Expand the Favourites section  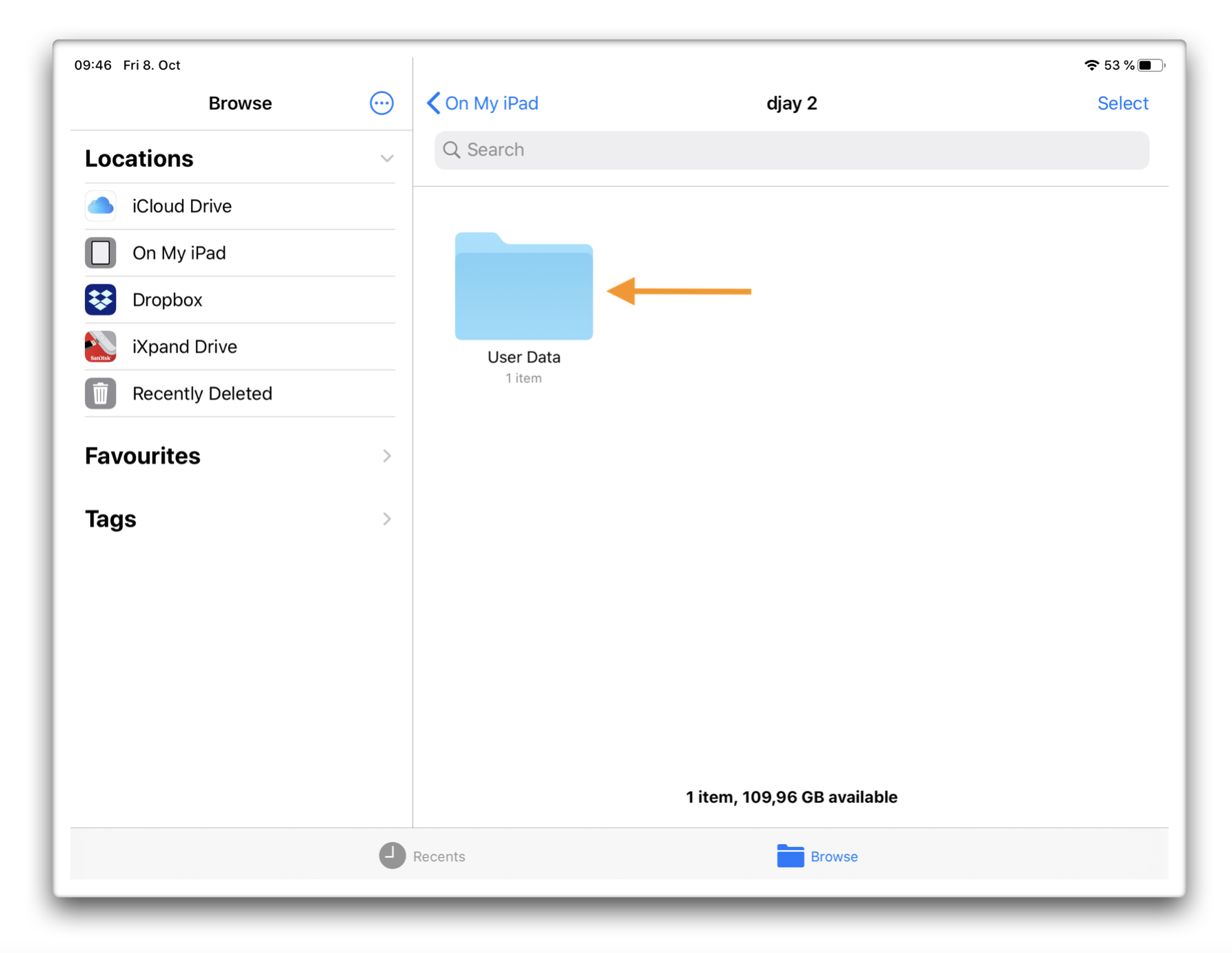(386, 456)
